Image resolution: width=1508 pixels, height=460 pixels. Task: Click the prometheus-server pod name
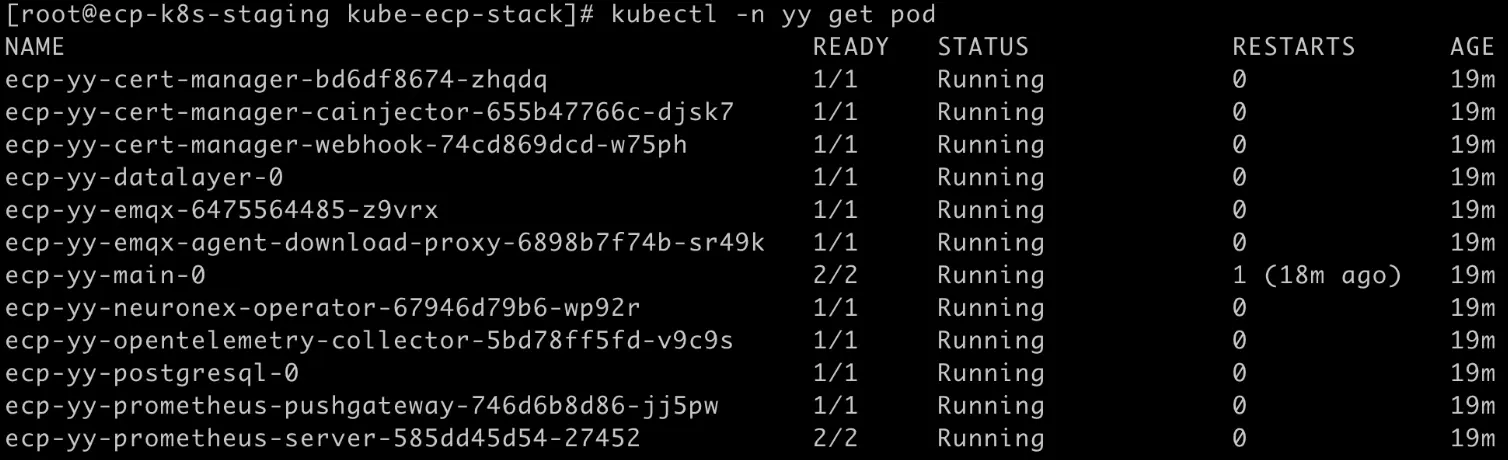[322, 439]
